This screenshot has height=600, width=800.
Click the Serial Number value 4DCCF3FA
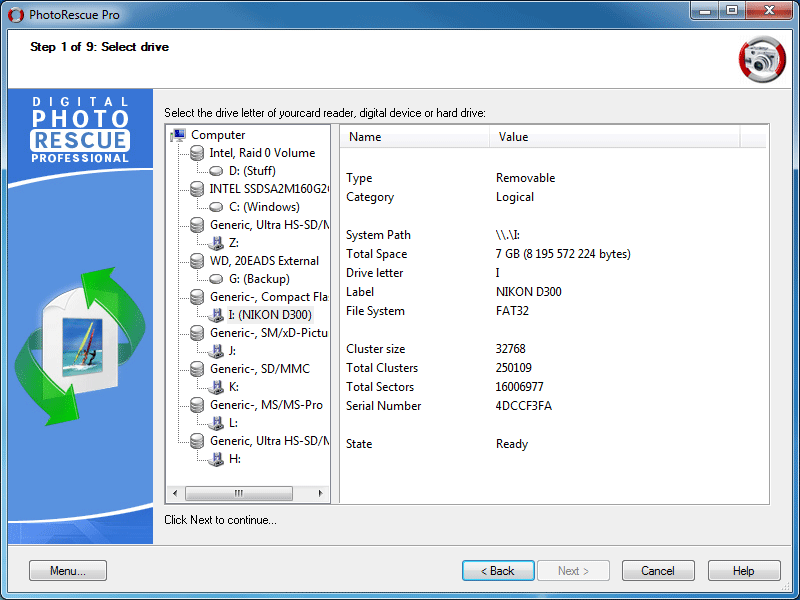pos(523,406)
